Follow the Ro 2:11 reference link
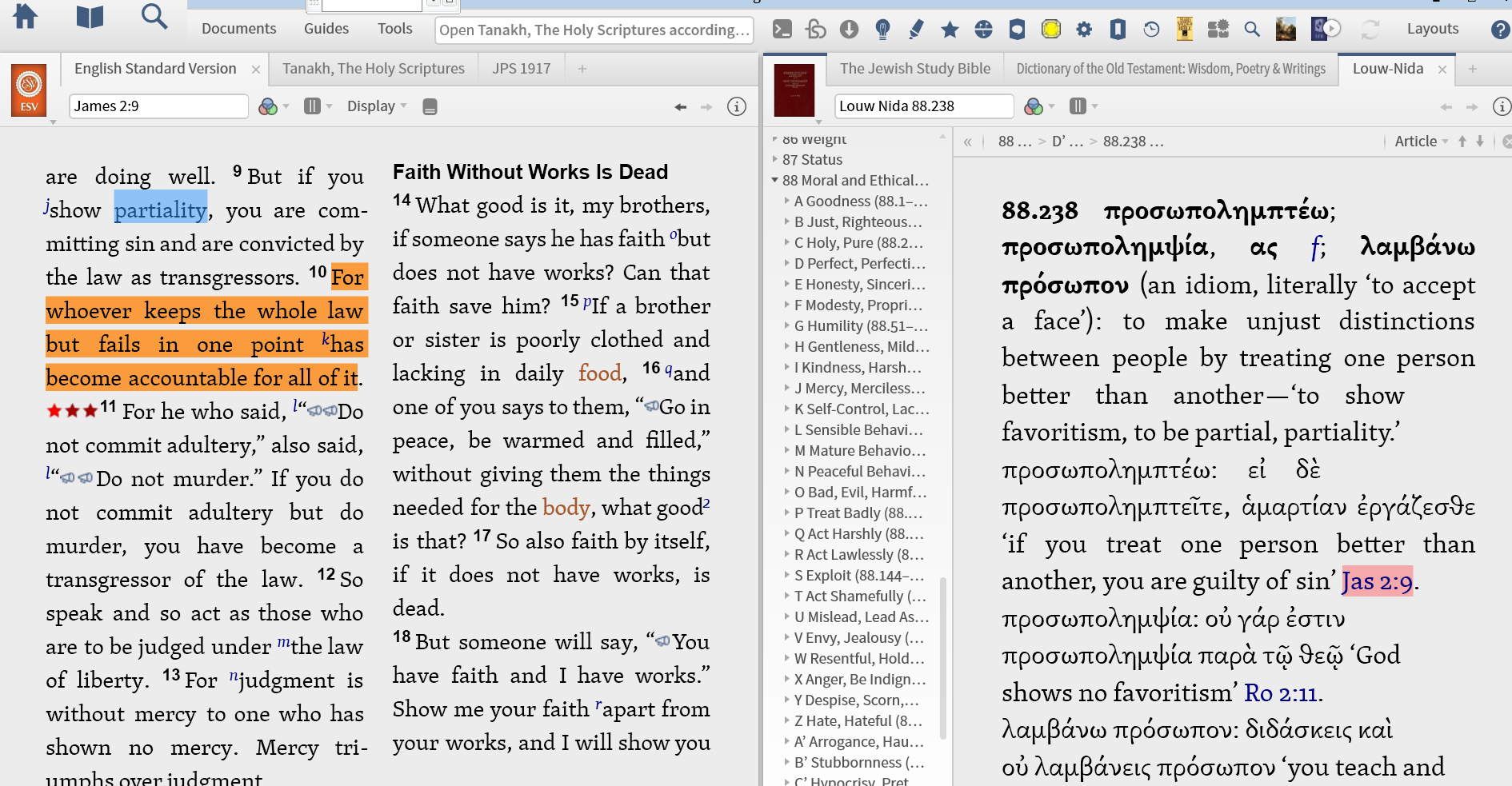1512x786 pixels. click(1281, 693)
